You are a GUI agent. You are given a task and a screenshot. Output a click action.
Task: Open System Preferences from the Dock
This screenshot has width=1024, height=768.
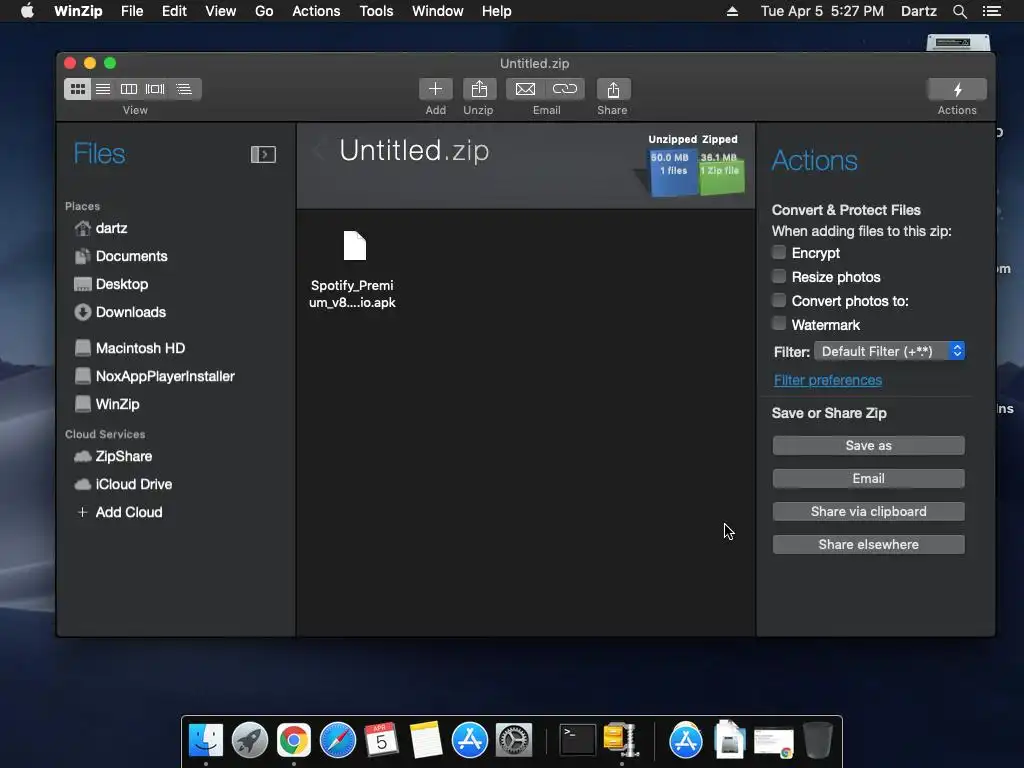point(514,740)
